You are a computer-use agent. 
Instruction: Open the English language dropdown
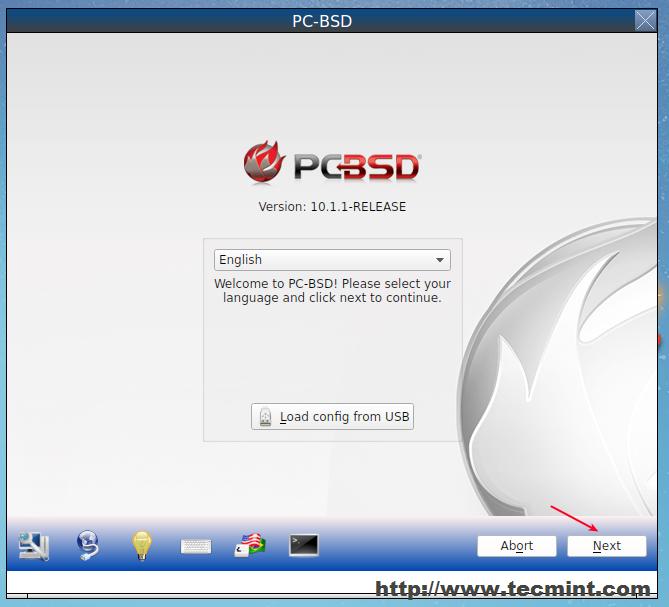332,260
